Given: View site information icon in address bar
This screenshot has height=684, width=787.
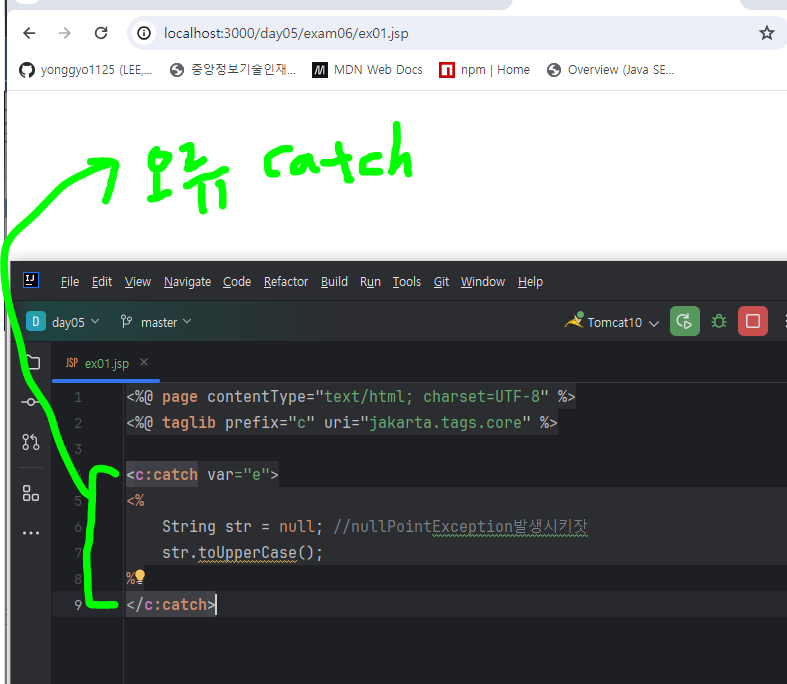Looking at the screenshot, I should (x=144, y=33).
